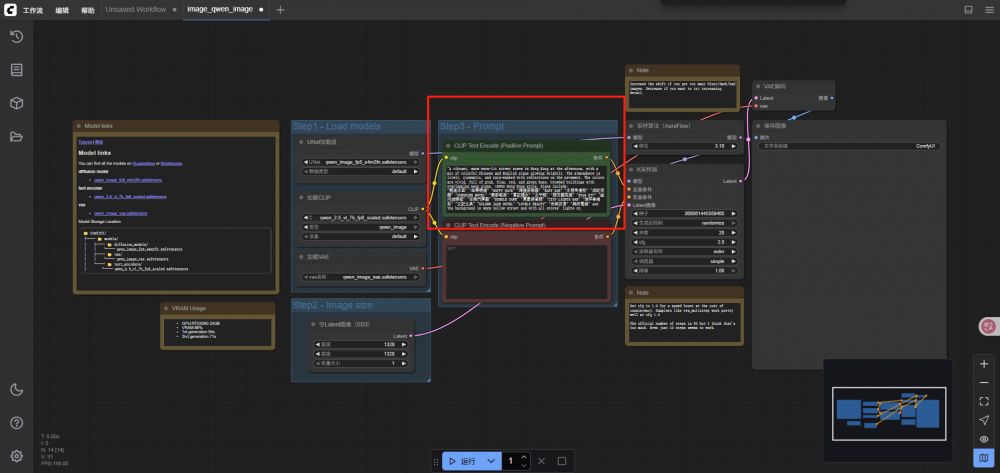Open the Tutorial link in Model links
This screenshot has height=473, width=1000.
coord(85,142)
